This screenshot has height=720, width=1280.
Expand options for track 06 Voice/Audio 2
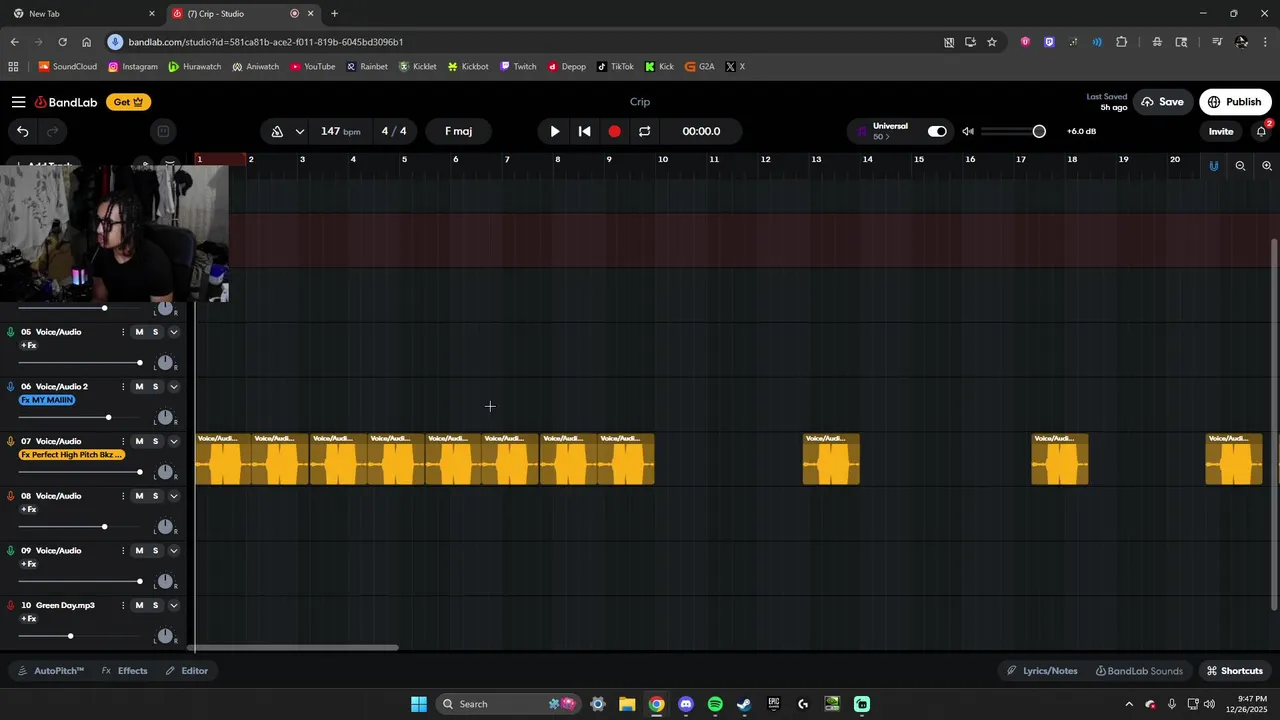(173, 387)
